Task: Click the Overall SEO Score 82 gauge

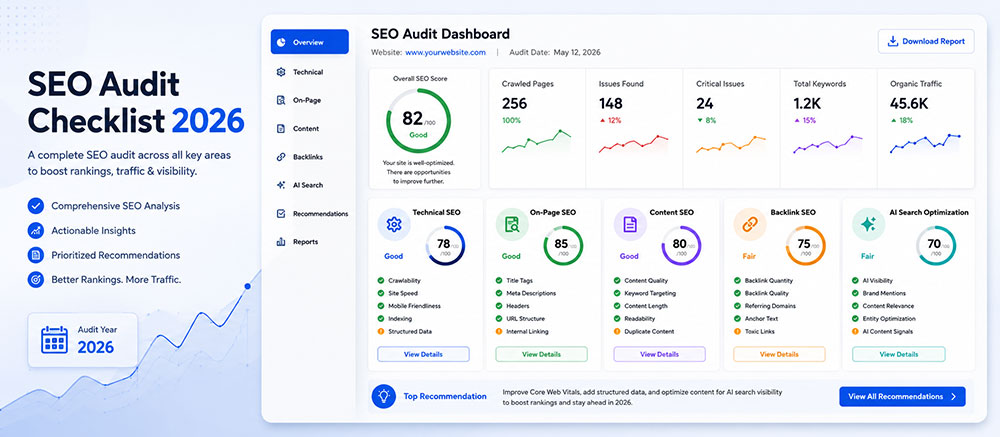Action: coord(418,120)
